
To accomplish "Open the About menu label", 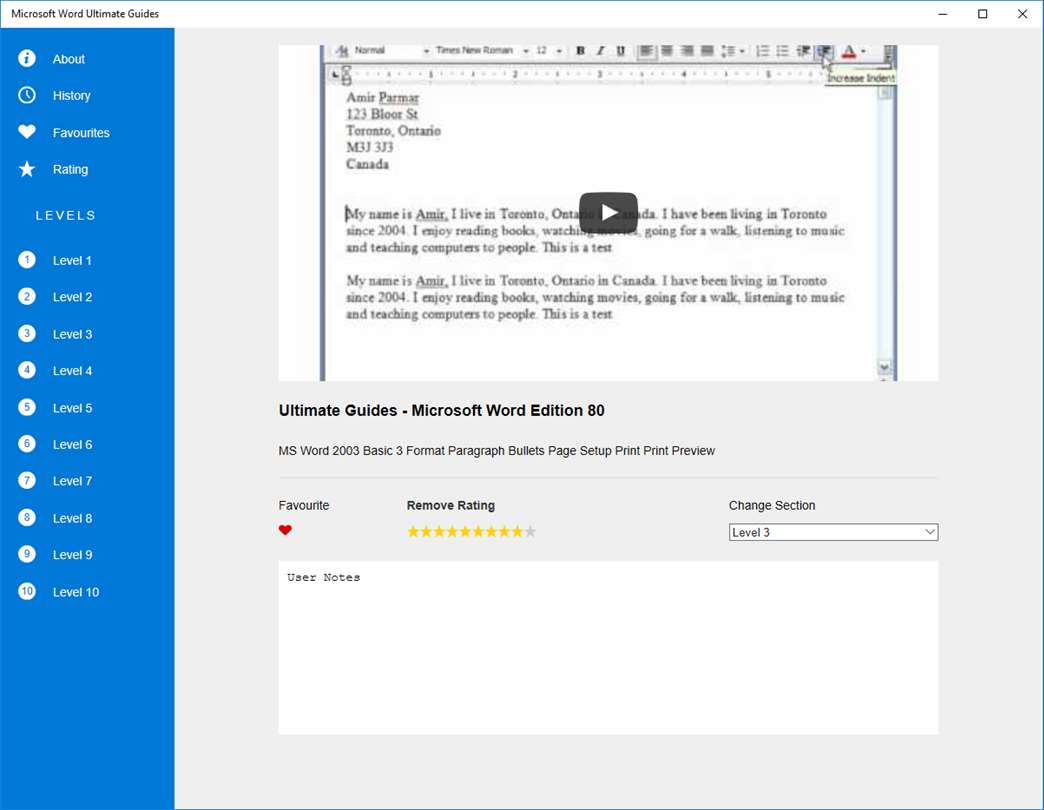I will pos(69,59).
